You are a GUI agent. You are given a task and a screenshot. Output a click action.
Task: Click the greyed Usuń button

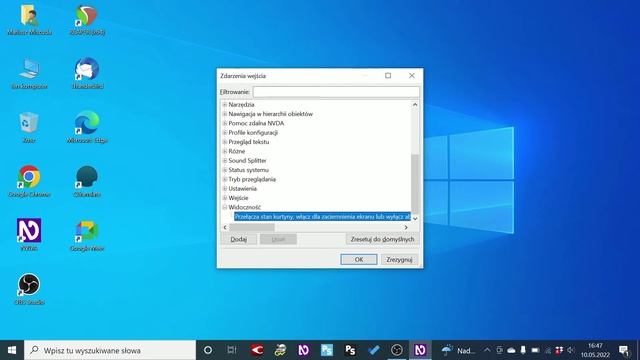tap(278, 239)
